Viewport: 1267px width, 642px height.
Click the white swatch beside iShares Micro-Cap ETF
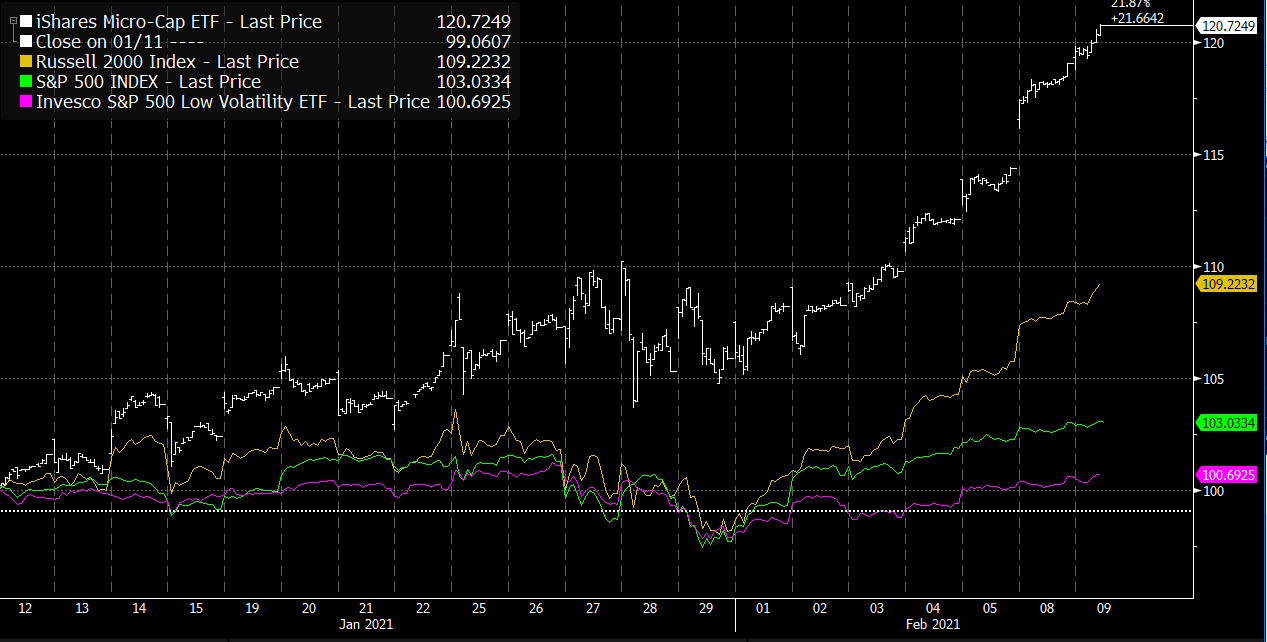click(x=26, y=21)
